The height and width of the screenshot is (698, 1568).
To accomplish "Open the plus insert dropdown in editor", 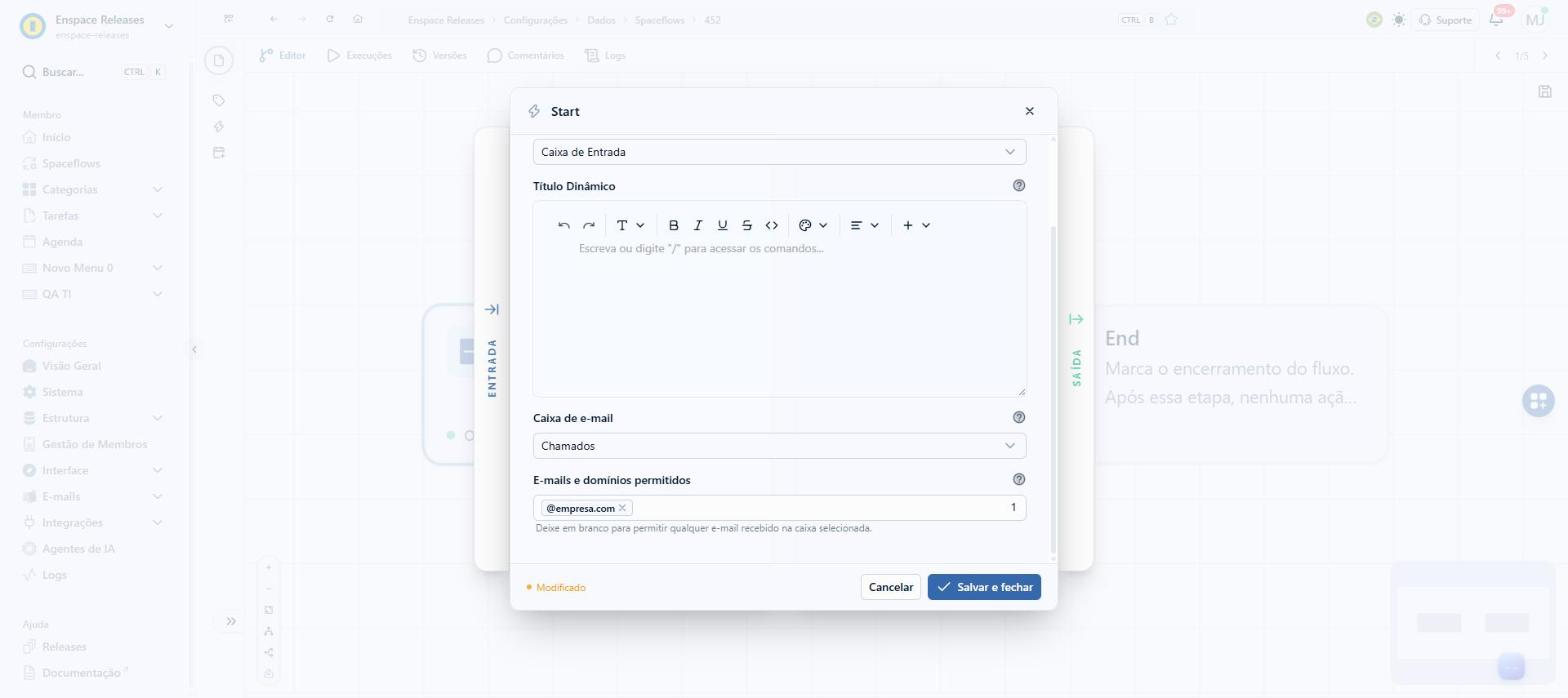I will point(916,226).
